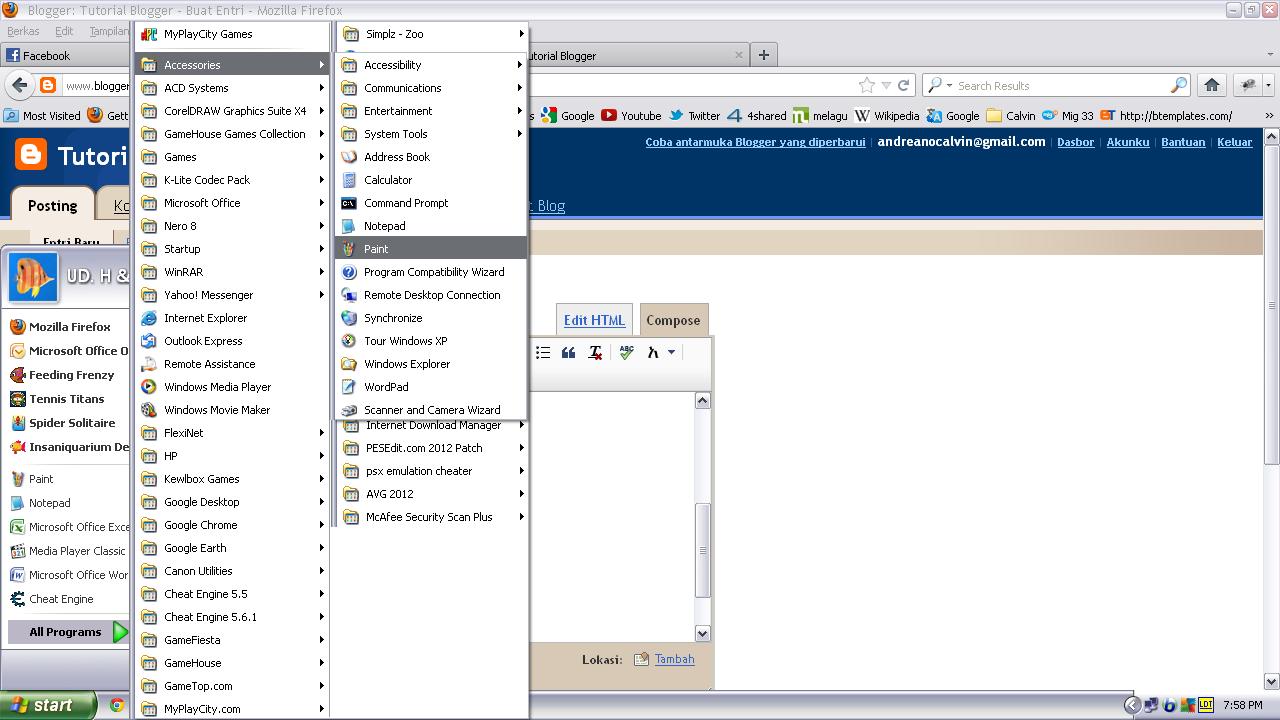Expand the AVG 2012 program group
The image size is (1280, 720).
(x=431, y=494)
